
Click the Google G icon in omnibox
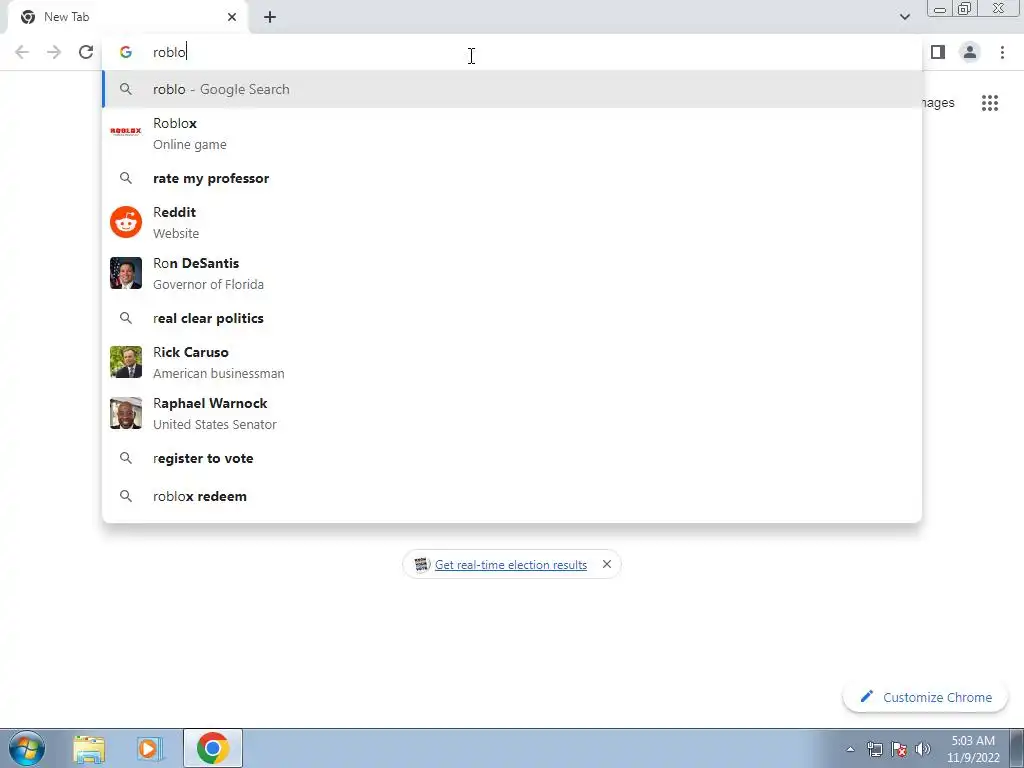click(x=125, y=52)
